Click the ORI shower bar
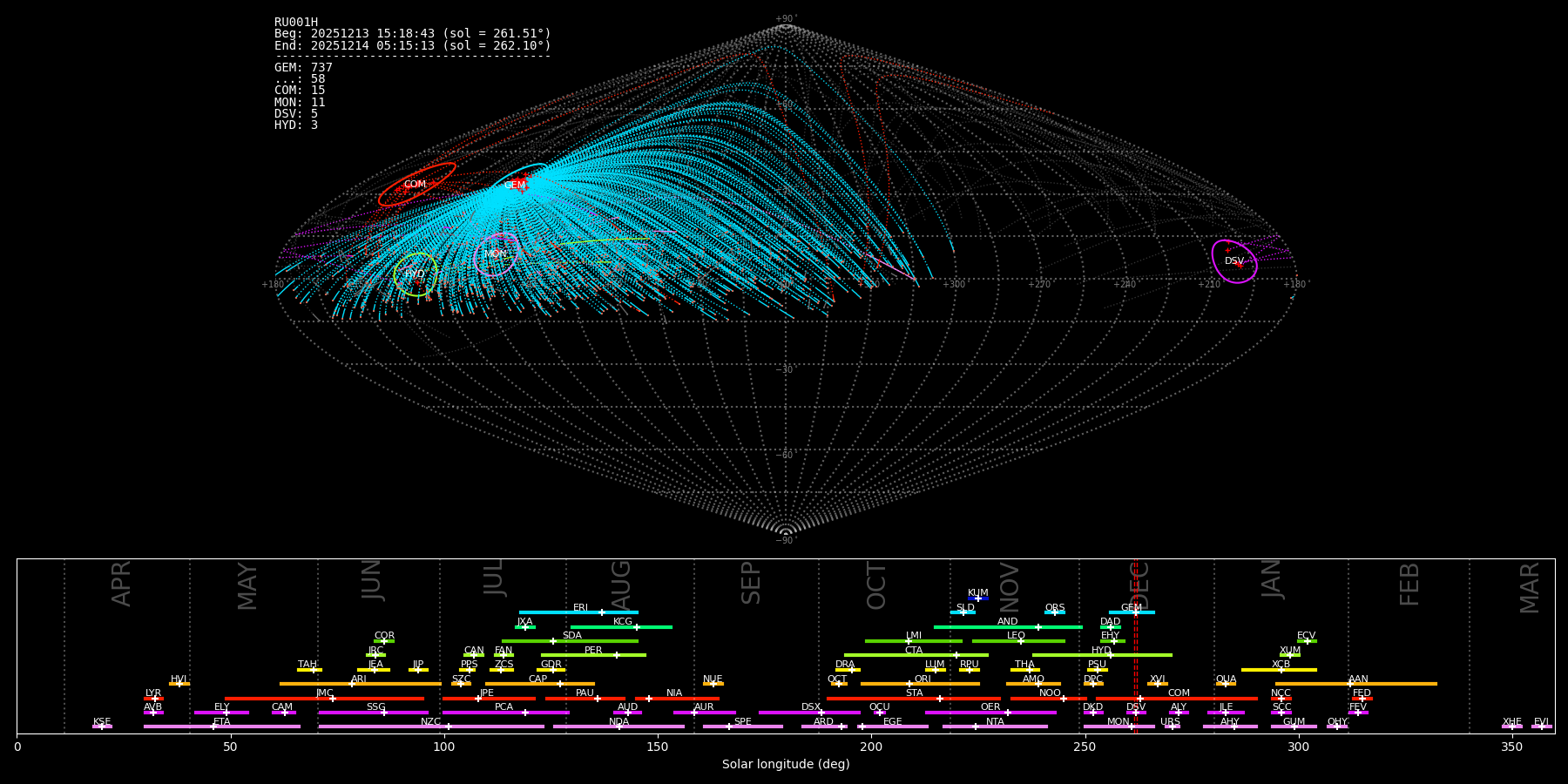 coord(920,684)
